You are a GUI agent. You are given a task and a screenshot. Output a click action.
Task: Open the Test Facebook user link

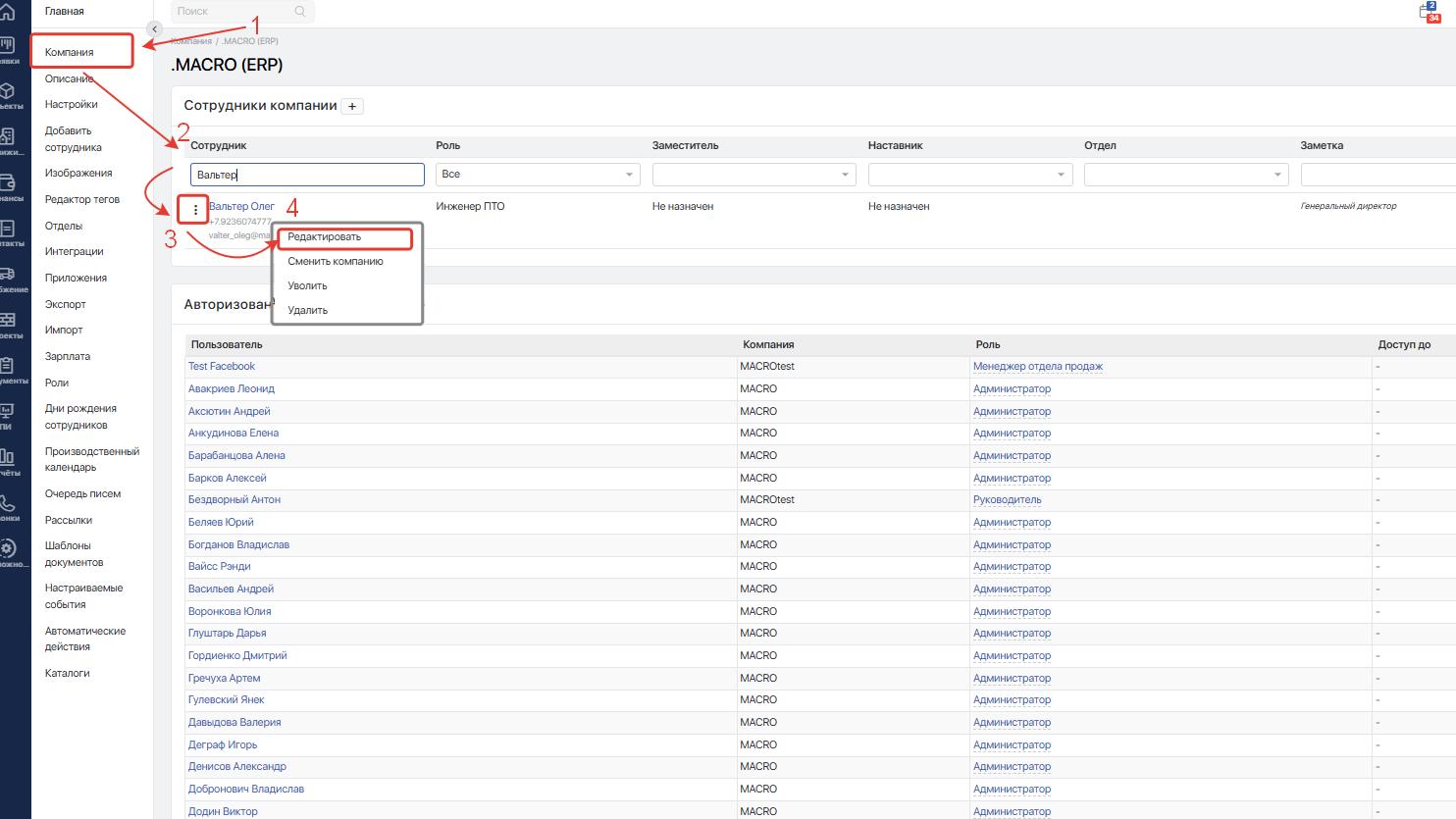[222, 367]
